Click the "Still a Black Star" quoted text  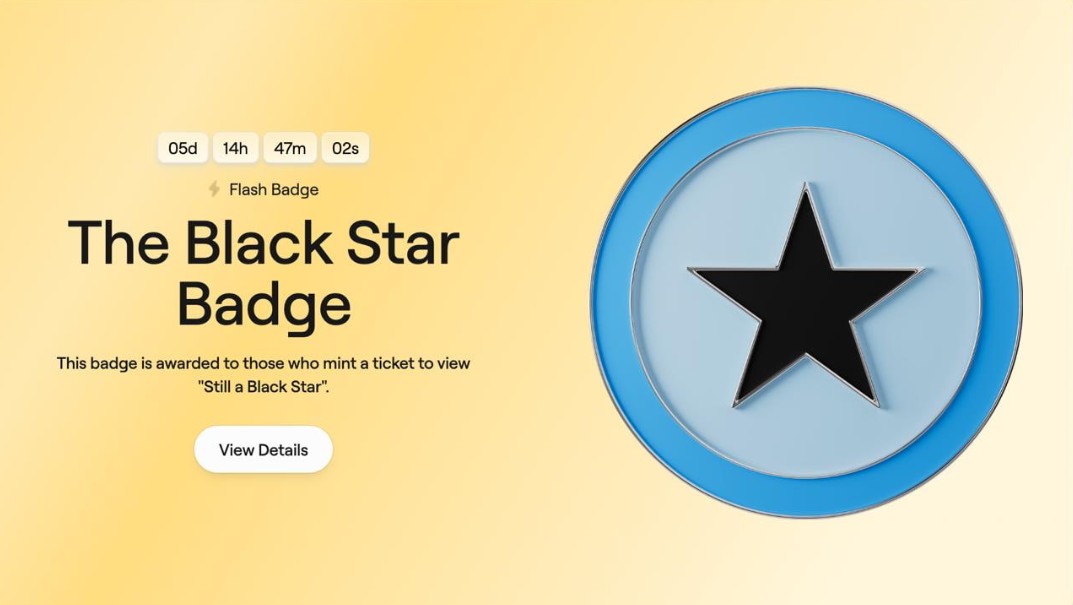click(x=263, y=387)
